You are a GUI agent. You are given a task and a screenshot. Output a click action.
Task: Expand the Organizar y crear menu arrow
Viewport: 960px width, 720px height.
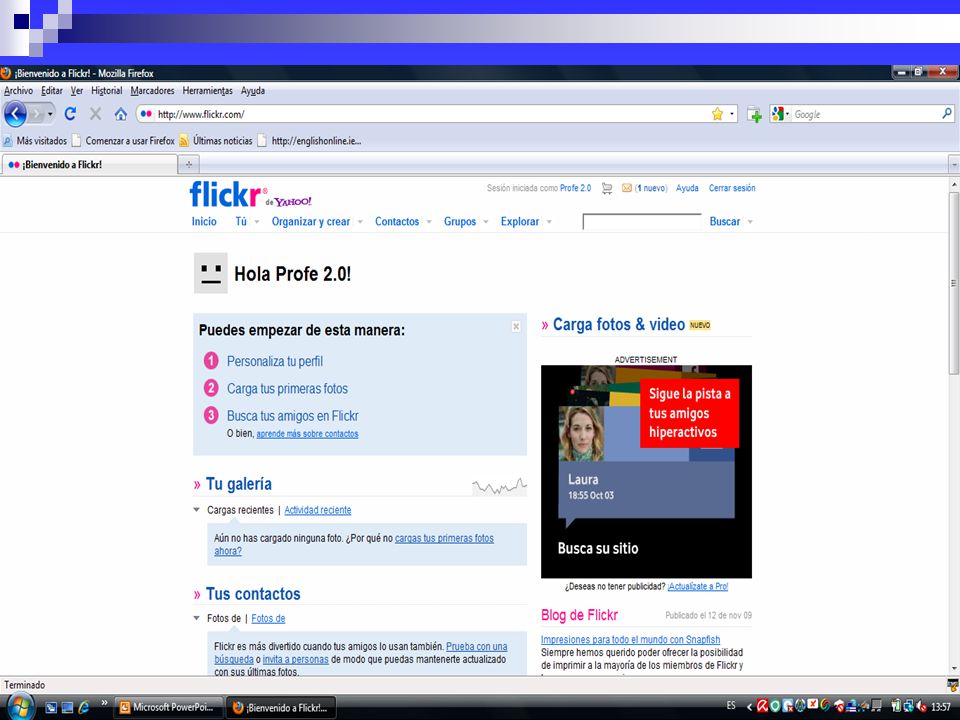[x=360, y=222]
